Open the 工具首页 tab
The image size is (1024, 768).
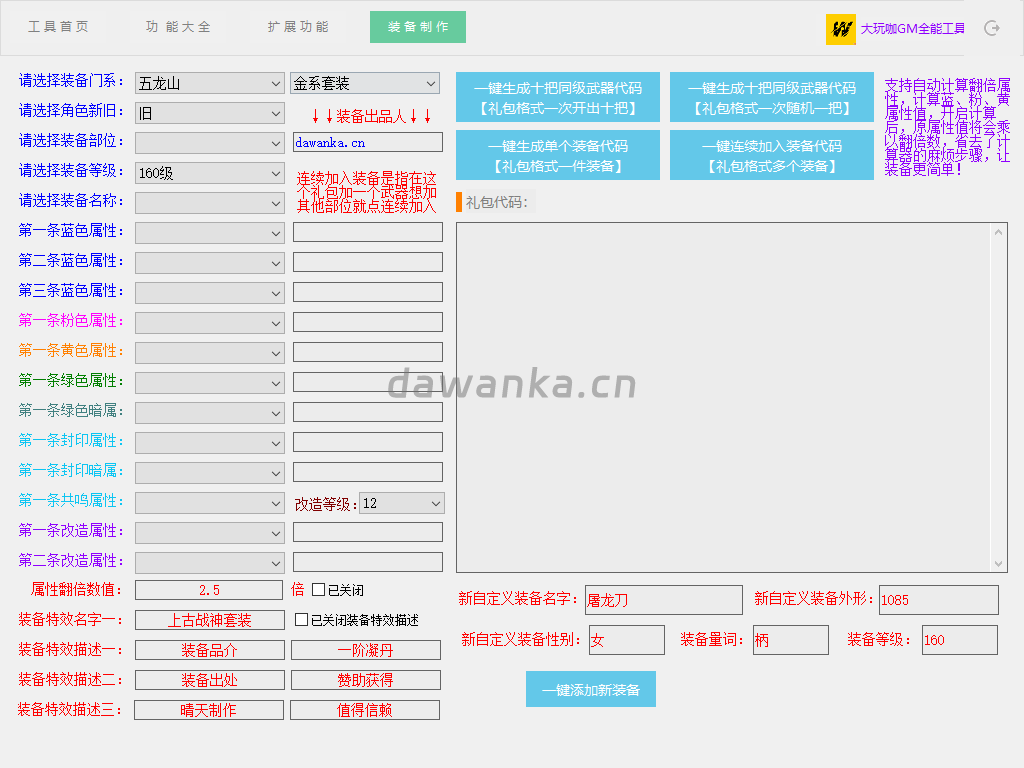[x=59, y=27]
